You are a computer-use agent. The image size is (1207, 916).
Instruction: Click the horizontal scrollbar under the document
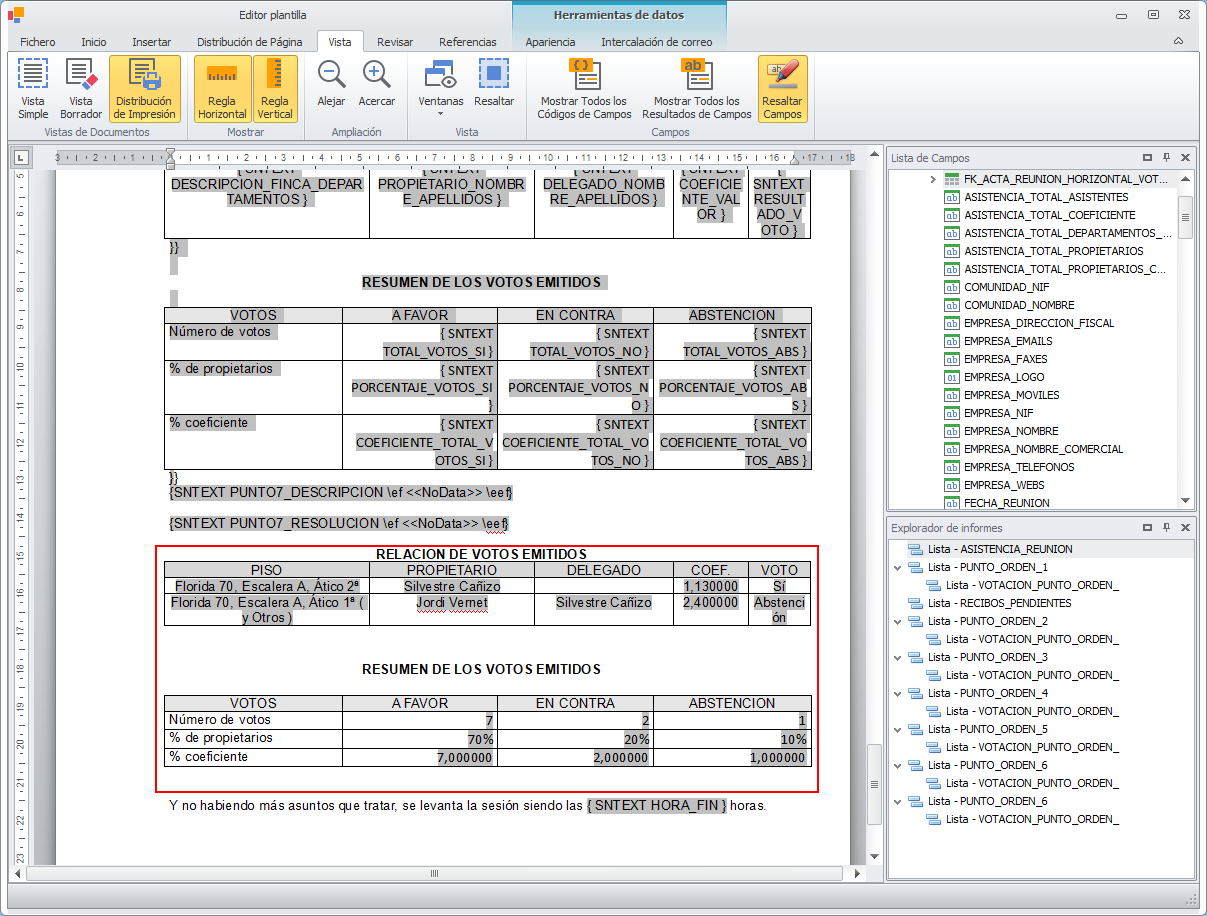point(435,873)
